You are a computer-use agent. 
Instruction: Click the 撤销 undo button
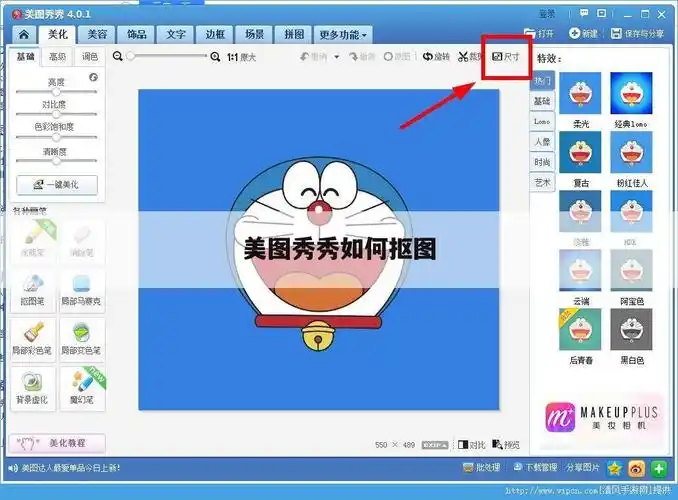314,57
